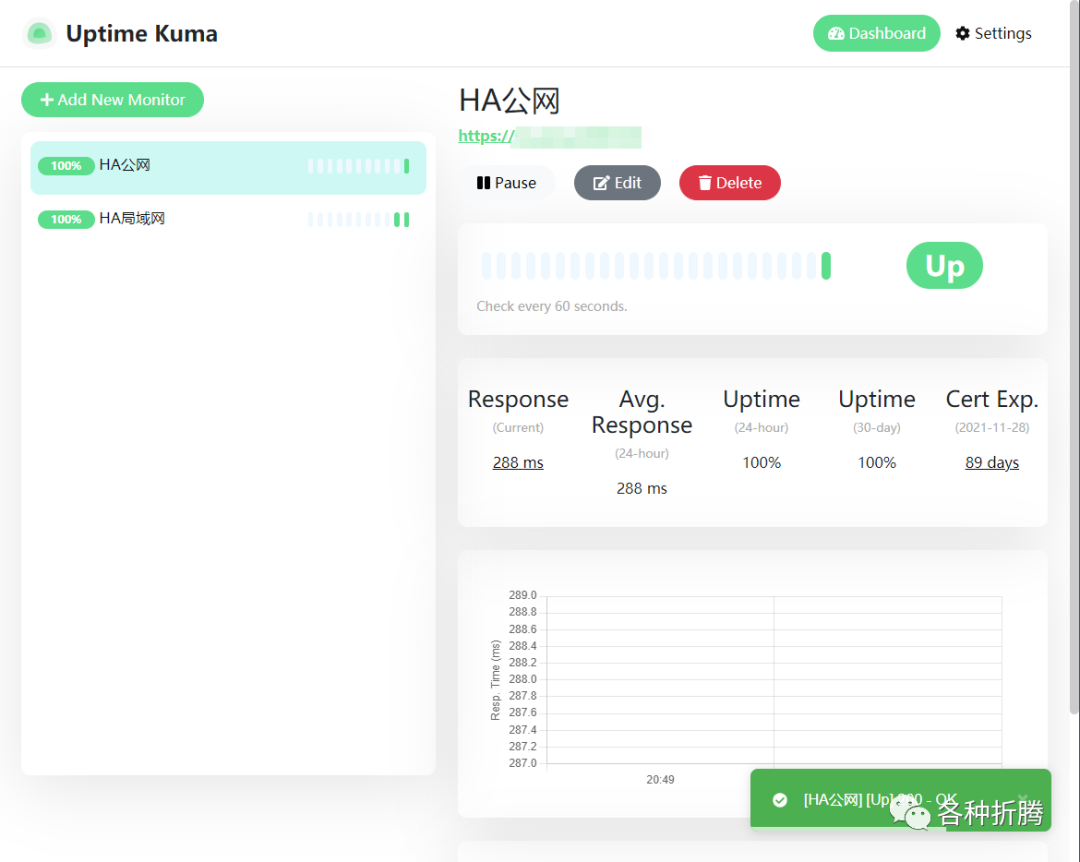Image resolution: width=1080 pixels, height=862 pixels.
Task: Click the green Up status badge
Action: [x=944, y=265]
